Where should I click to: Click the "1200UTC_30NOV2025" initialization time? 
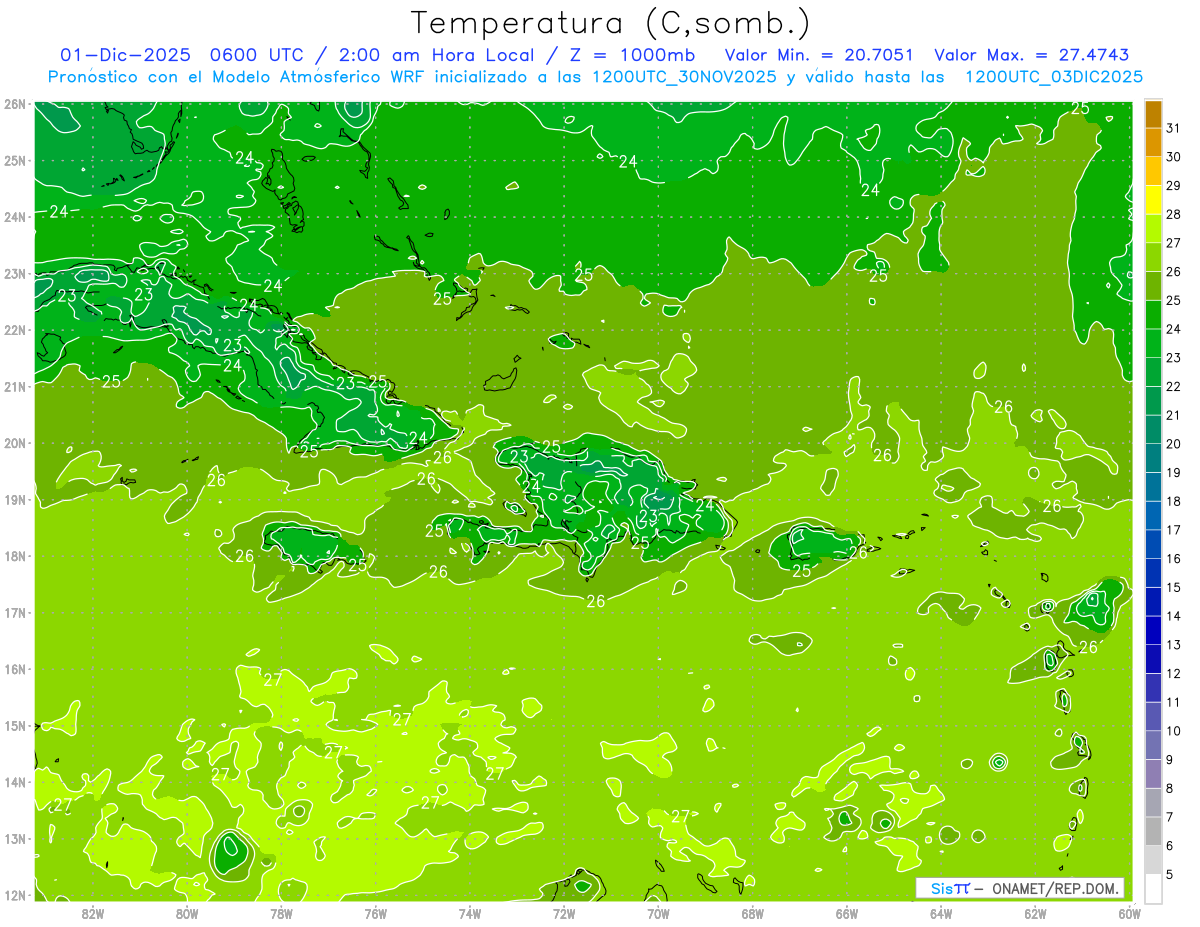685,77
